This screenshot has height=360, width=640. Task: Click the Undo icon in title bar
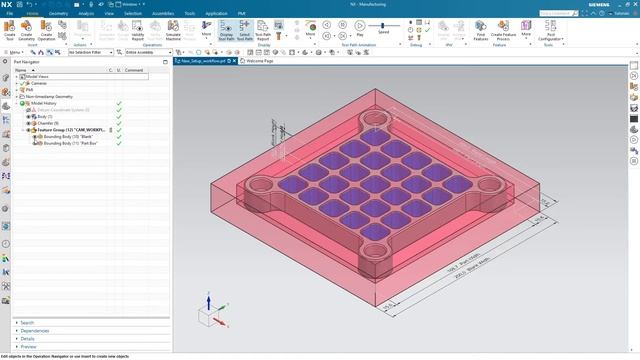click(x=29, y=4)
